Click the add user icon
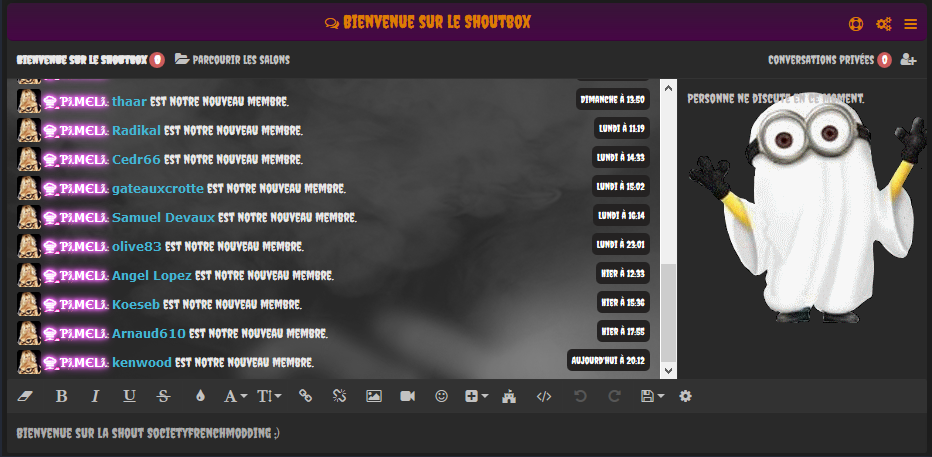The width and height of the screenshot is (932, 457). (908, 59)
